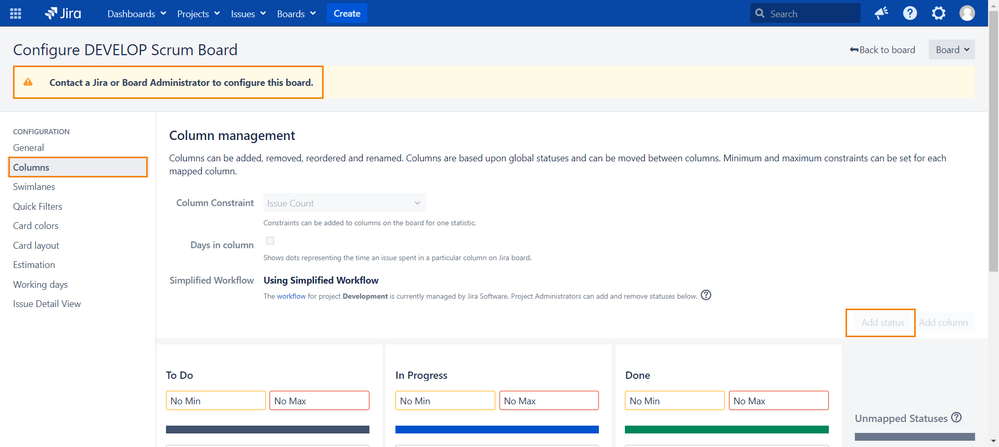
Task: Click the To Do No Max field
Action: [320, 401]
